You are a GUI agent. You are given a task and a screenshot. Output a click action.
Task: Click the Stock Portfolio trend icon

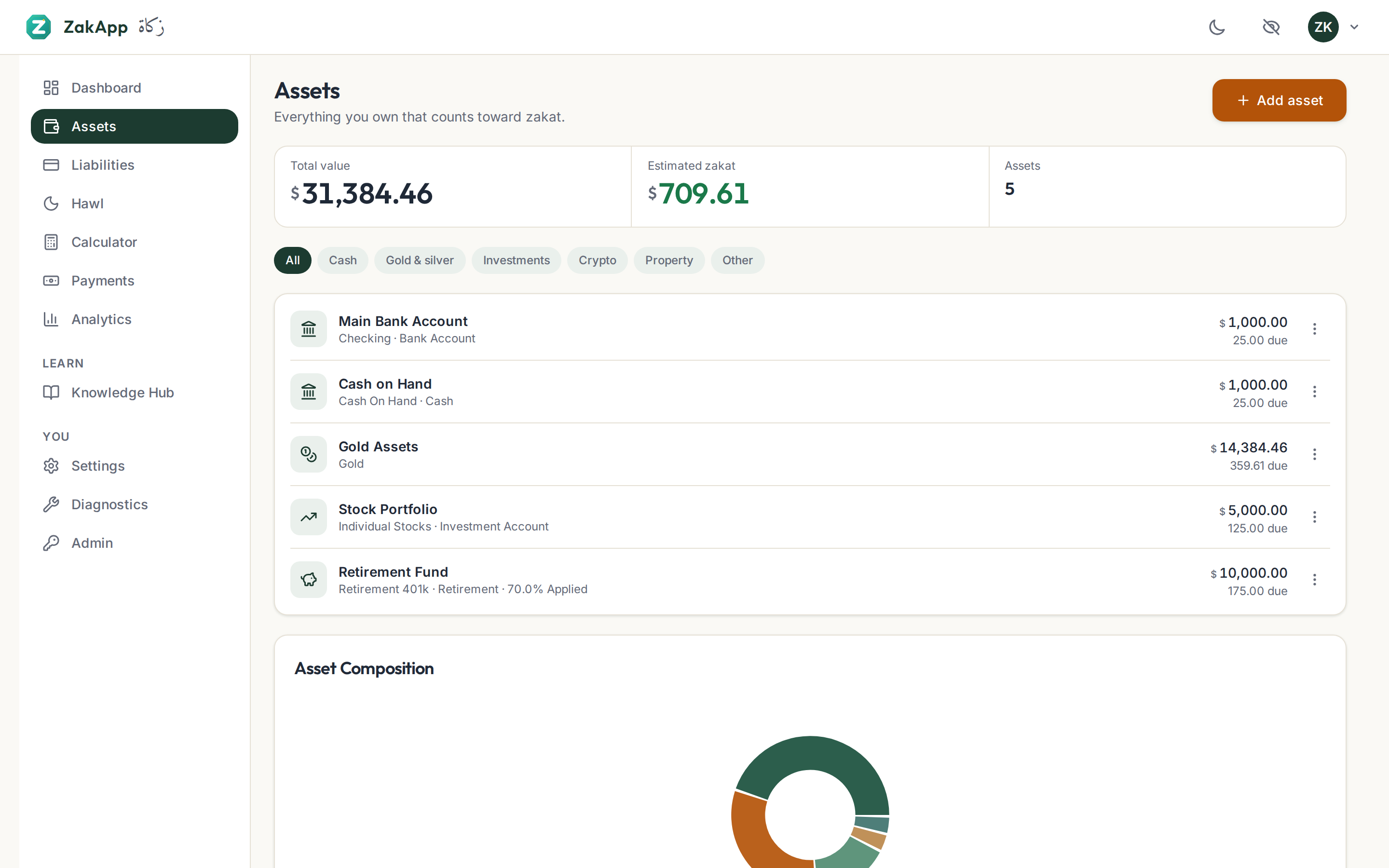309,516
